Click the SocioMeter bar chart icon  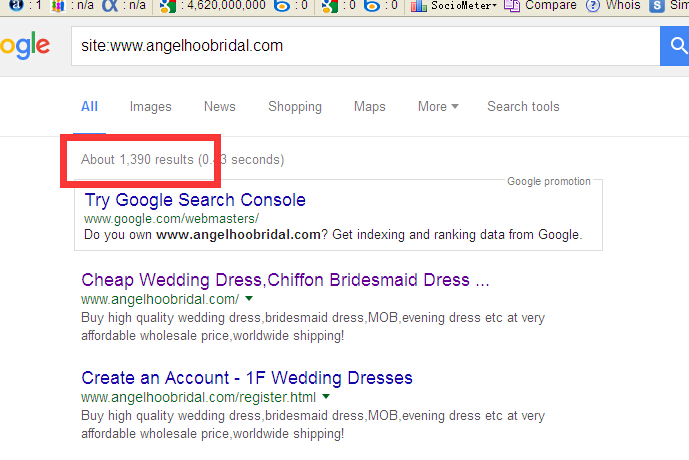[x=418, y=6]
